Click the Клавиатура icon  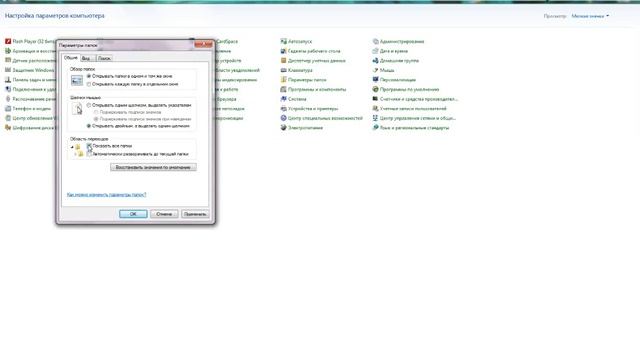(283, 70)
